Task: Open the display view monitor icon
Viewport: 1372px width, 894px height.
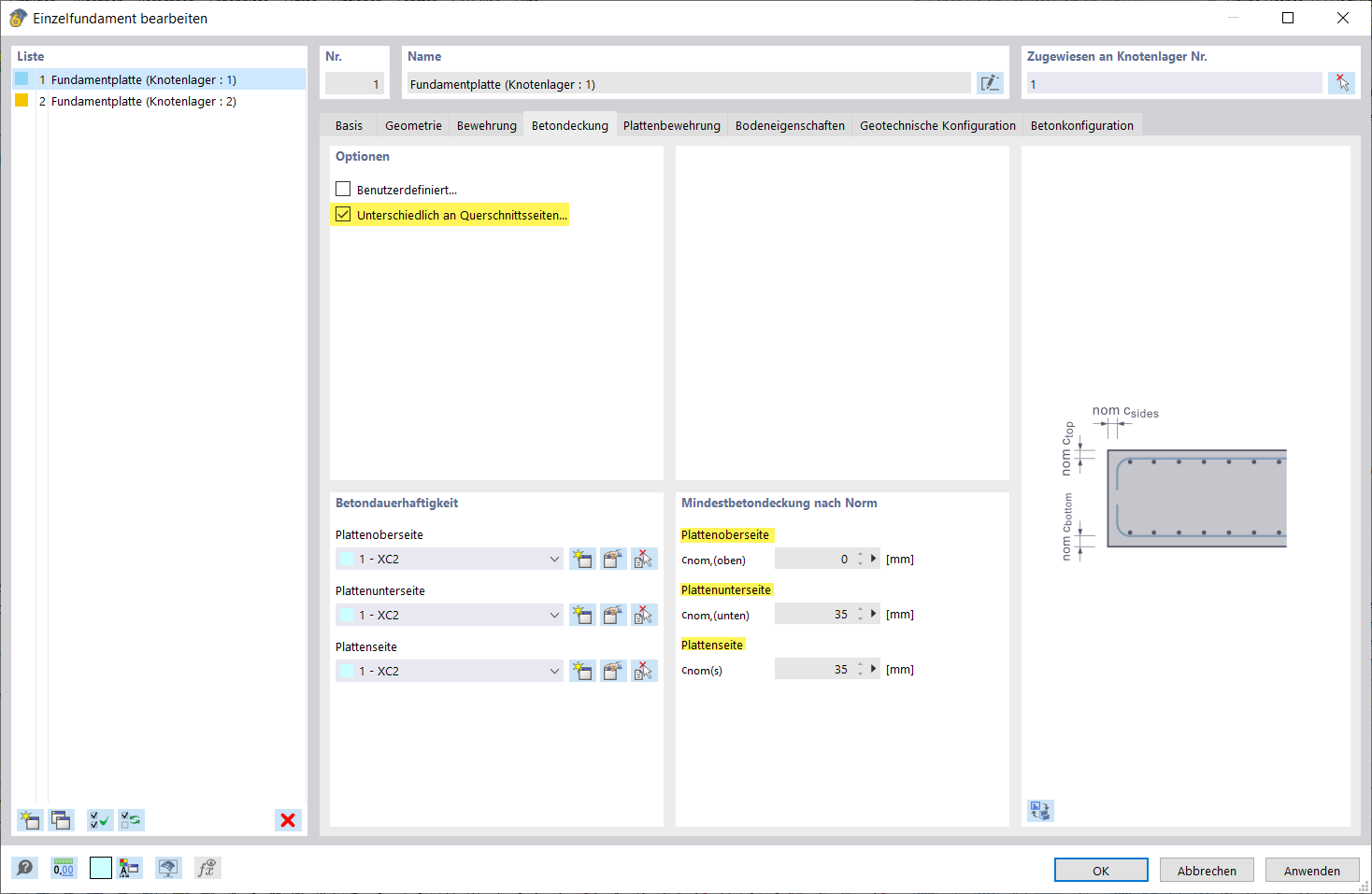Action: coord(168,868)
